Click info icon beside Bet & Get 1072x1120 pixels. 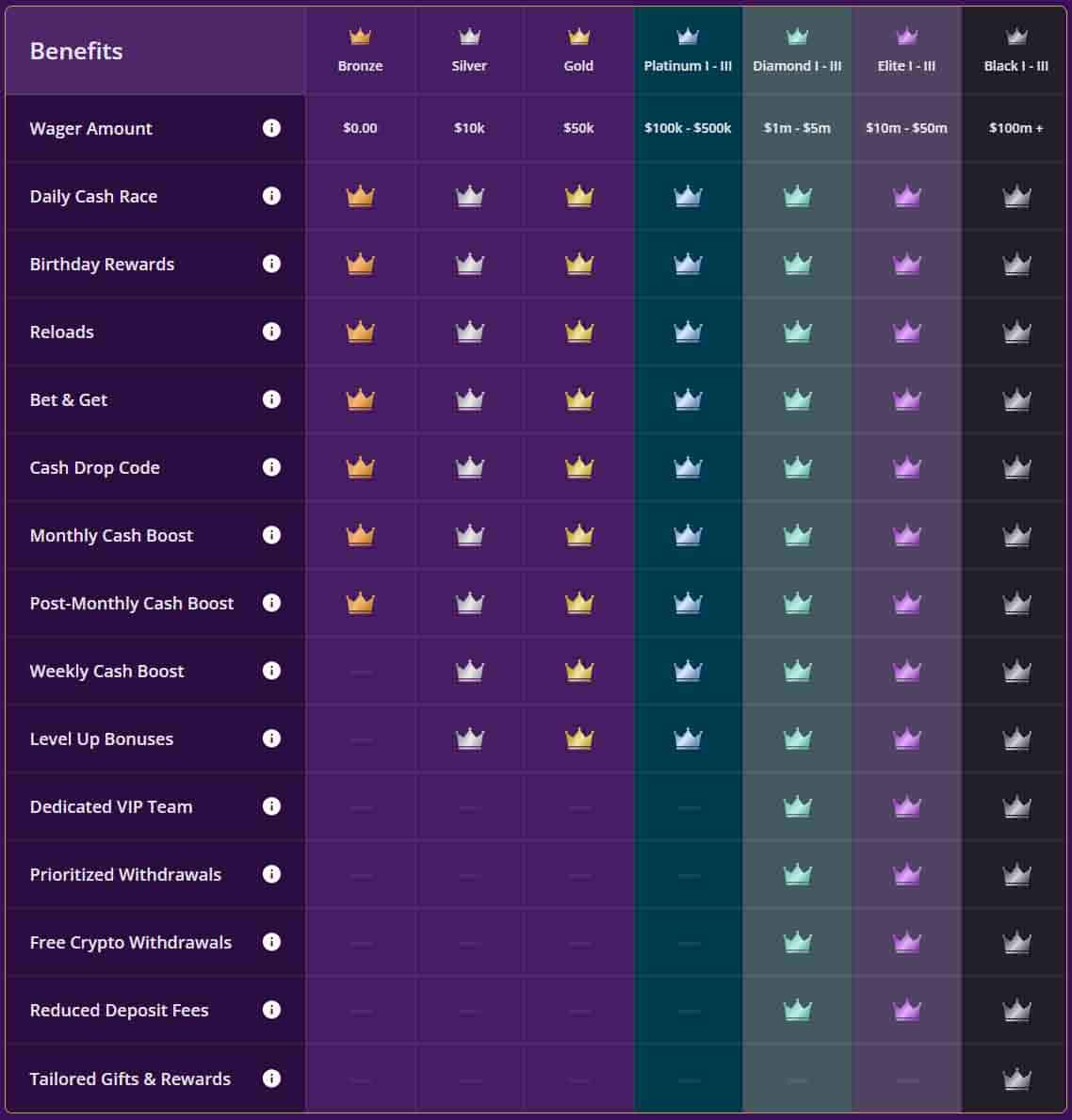[x=271, y=399]
